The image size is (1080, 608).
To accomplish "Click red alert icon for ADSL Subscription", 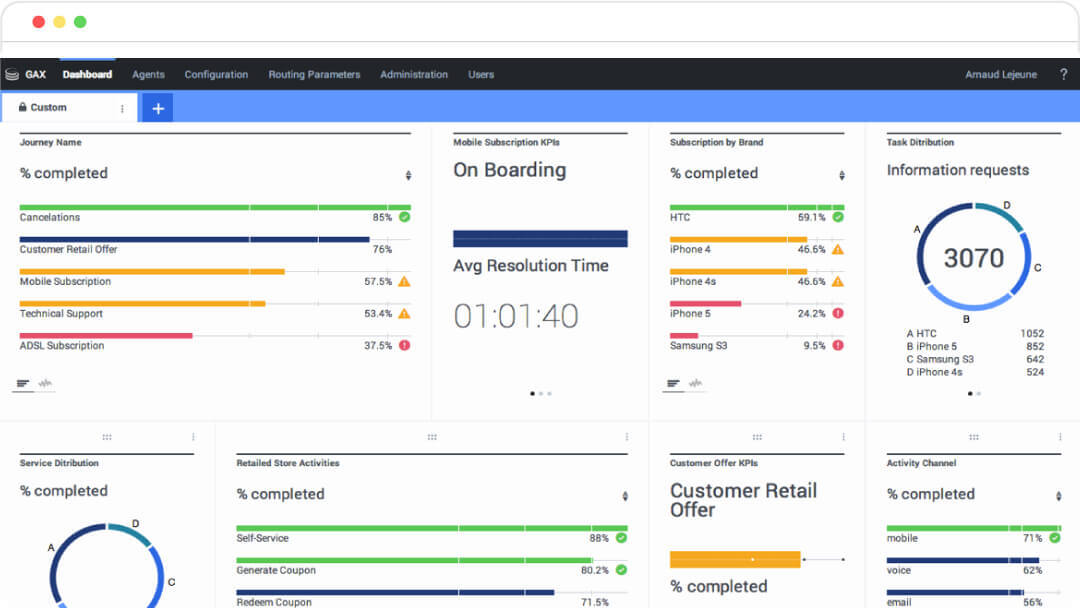I will click(x=404, y=345).
